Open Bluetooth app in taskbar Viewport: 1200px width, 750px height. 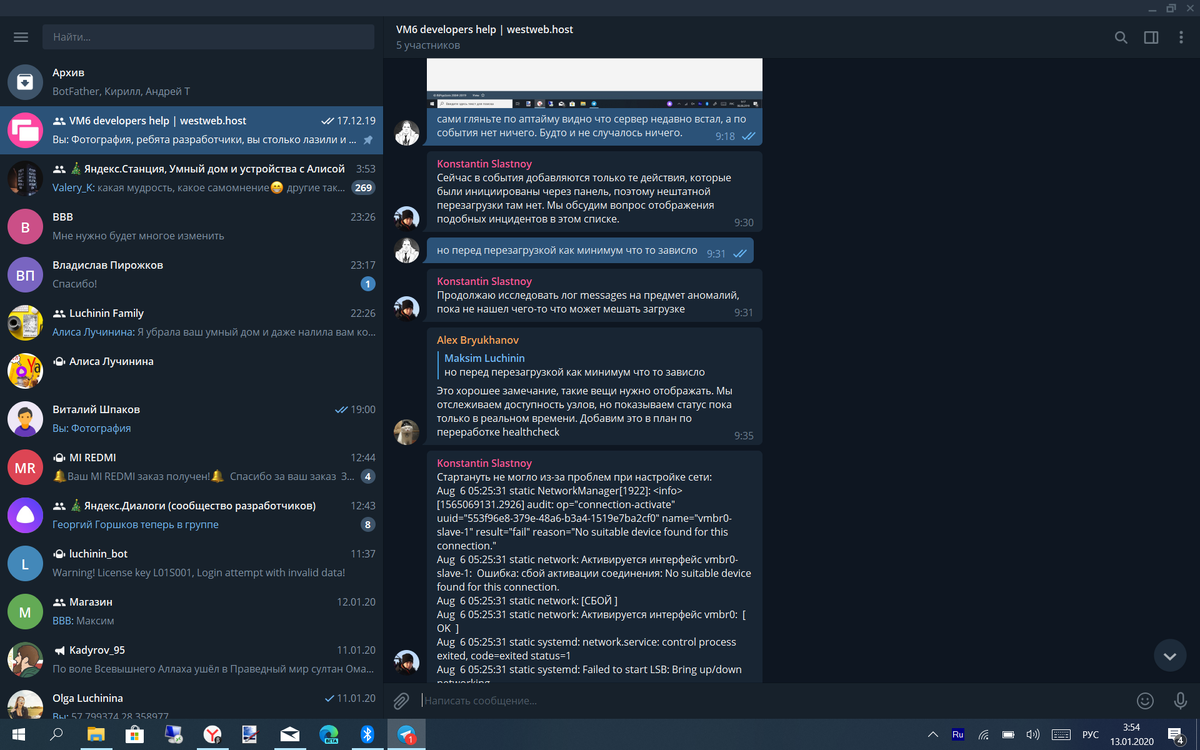point(368,735)
